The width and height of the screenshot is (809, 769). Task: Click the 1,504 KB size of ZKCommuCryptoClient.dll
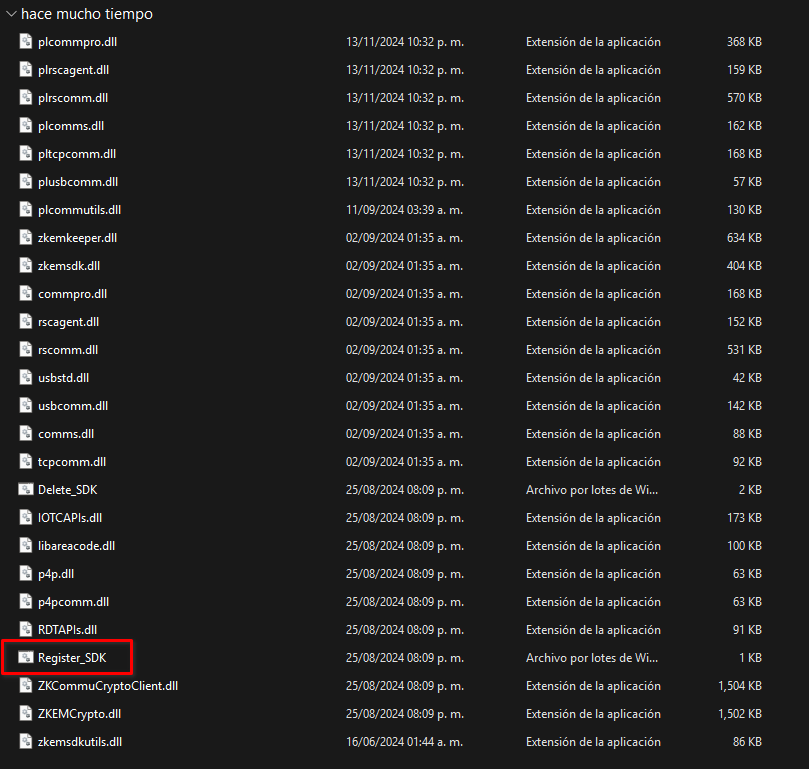pyautogui.click(x=739, y=686)
